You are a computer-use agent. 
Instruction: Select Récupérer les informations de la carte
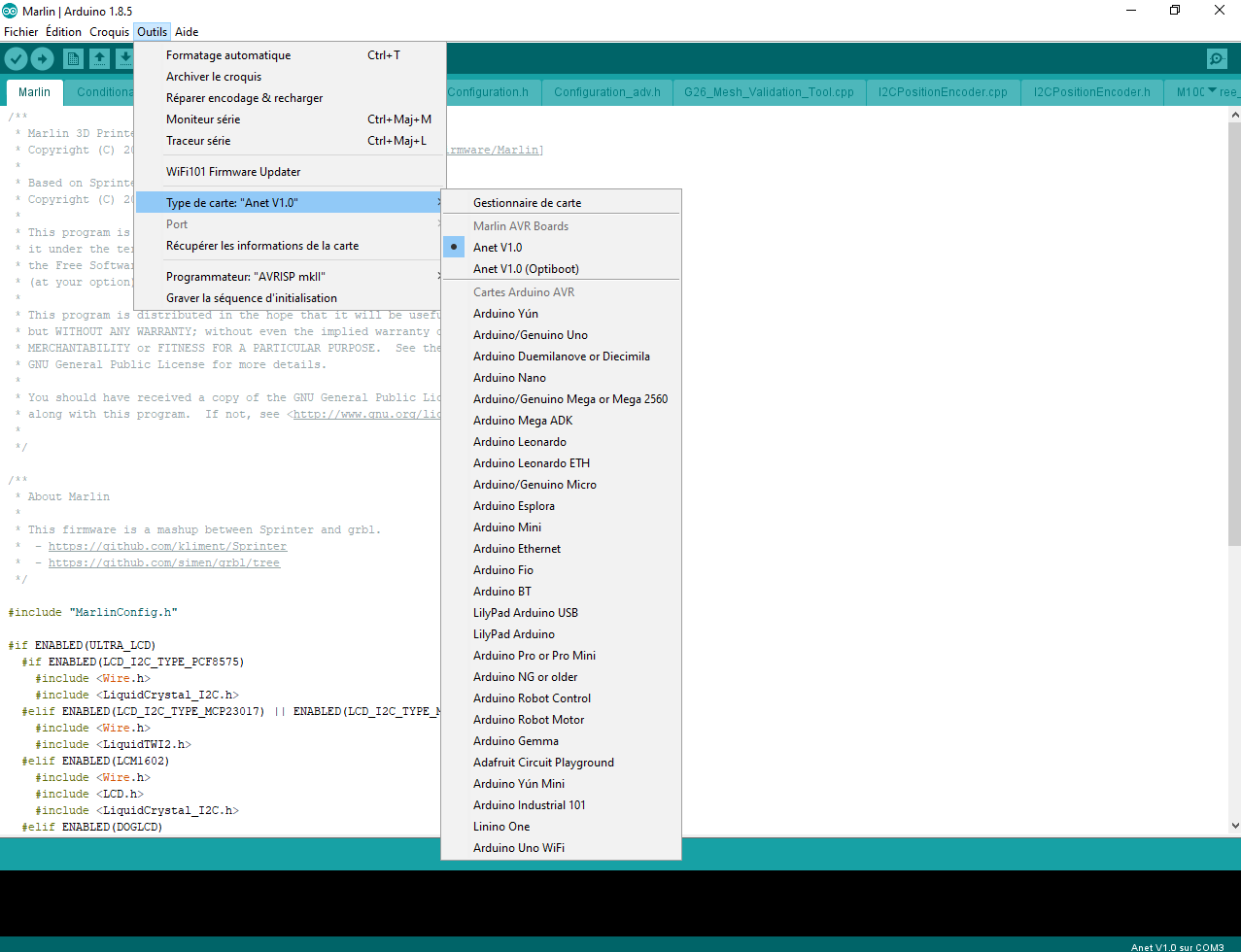tap(290, 246)
